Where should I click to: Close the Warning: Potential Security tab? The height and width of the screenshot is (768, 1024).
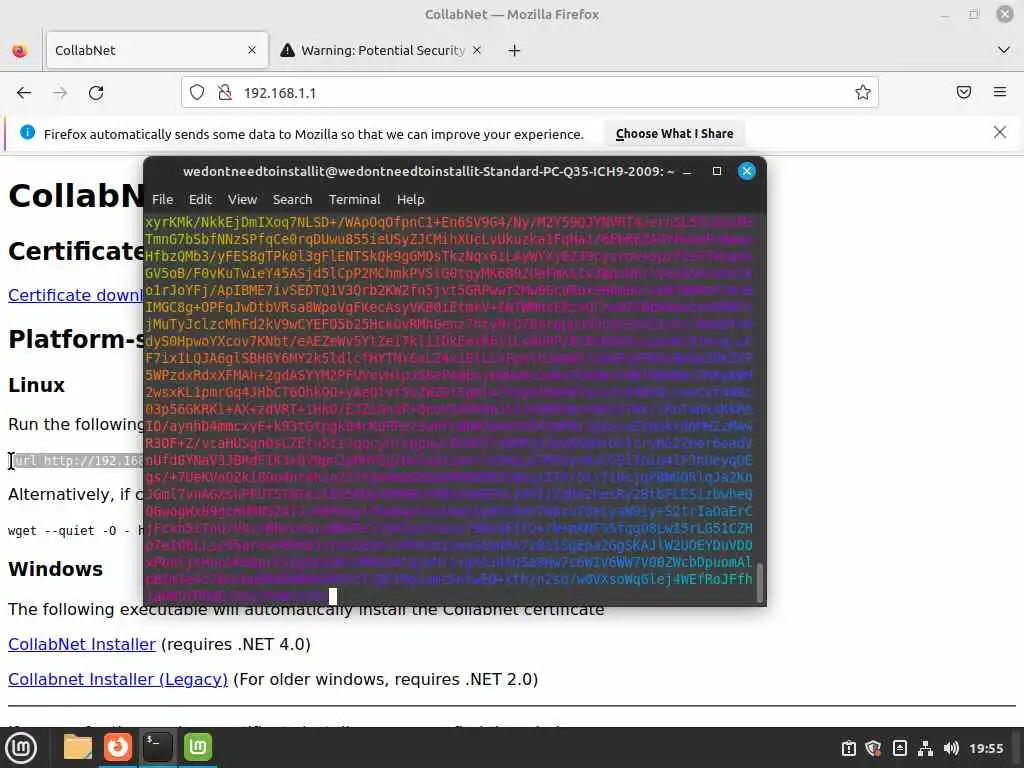(x=477, y=50)
